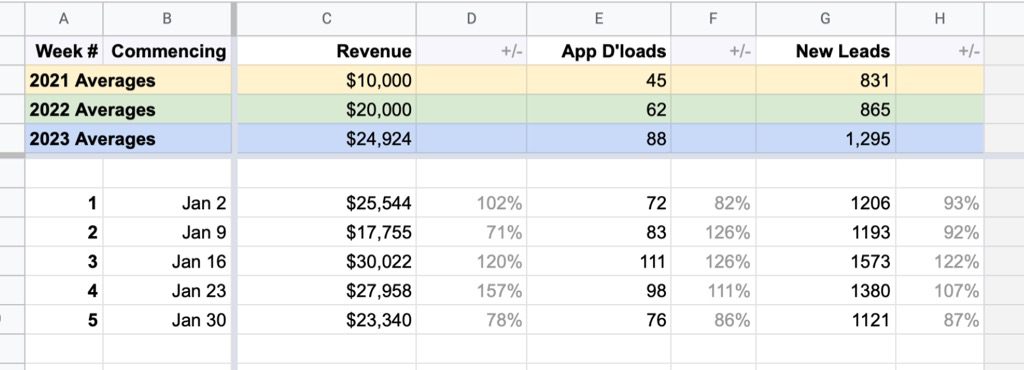
Task: Select the 86% downloads change cell
Action: tap(714, 320)
